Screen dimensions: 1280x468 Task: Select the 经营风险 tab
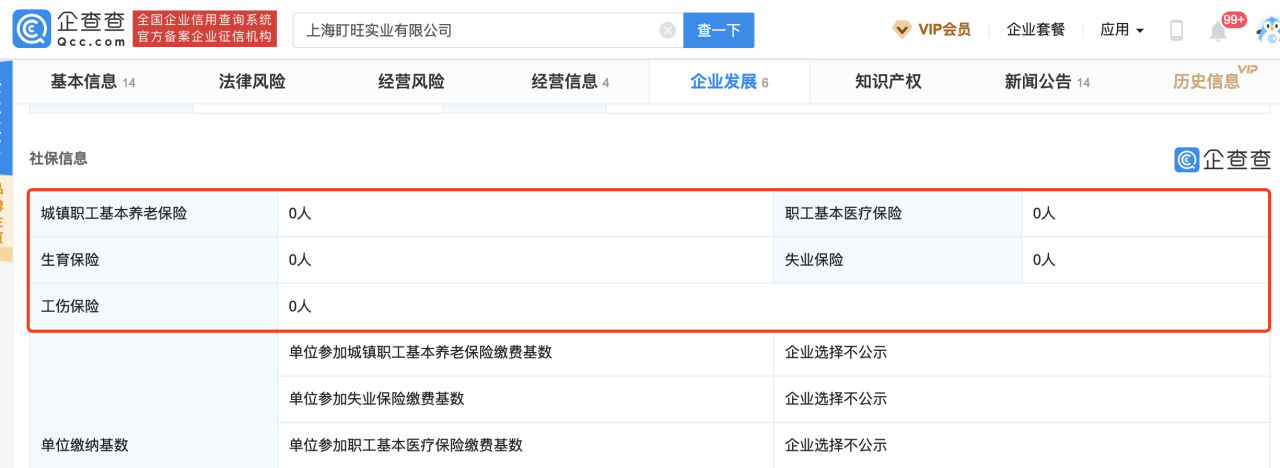click(x=411, y=82)
